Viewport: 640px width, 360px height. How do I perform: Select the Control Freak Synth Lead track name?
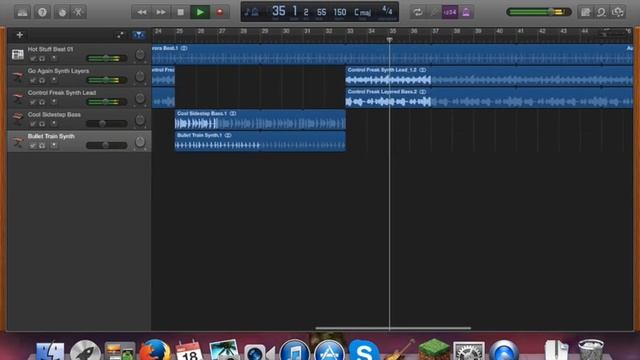click(x=62, y=93)
